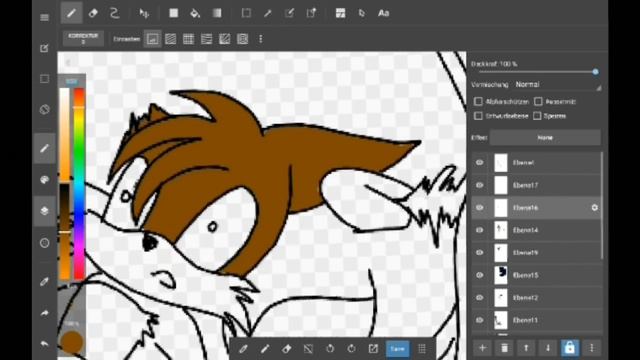Select the Eraser tool in top toolbar
Viewport: 640px width, 360px height.
coord(93,13)
